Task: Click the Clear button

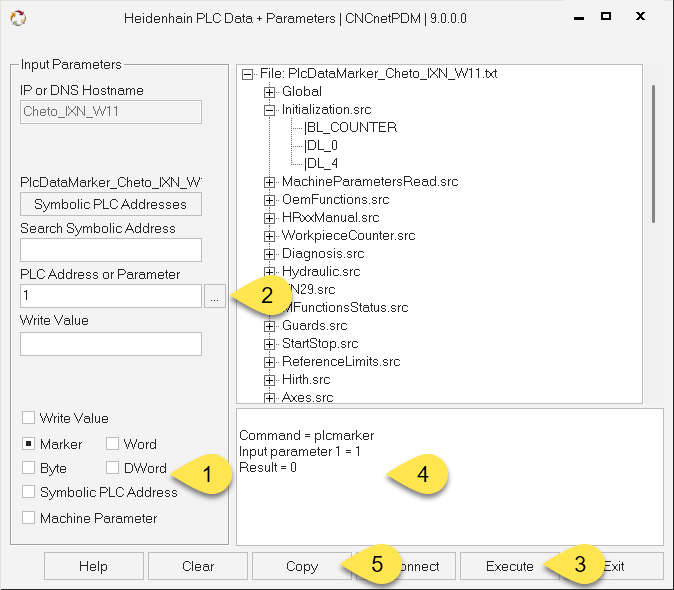Action: point(198,566)
